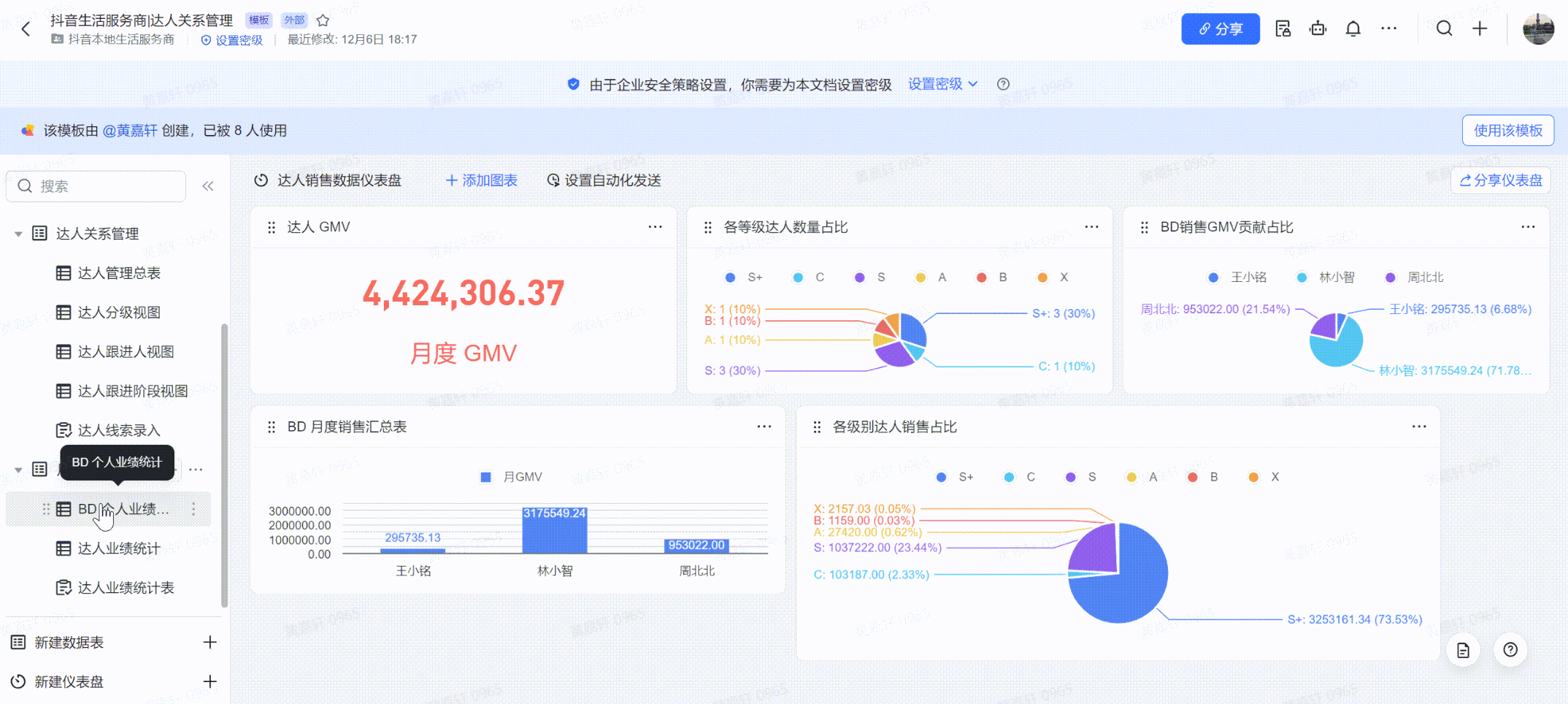Click the search magnifier in top bar

pyautogui.click(x=1444, y=29)
